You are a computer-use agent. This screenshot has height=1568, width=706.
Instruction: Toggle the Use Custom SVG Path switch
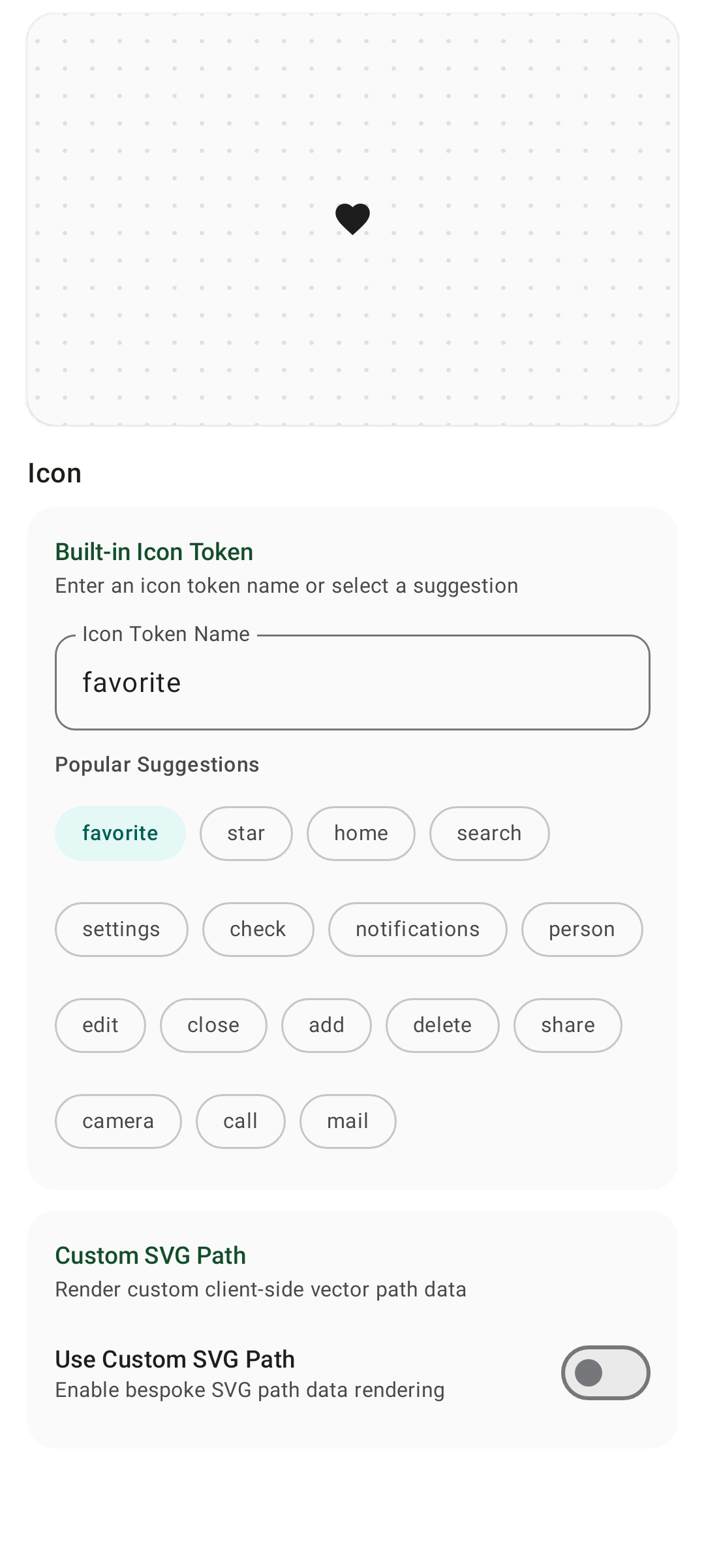[x=606, y=1373]
